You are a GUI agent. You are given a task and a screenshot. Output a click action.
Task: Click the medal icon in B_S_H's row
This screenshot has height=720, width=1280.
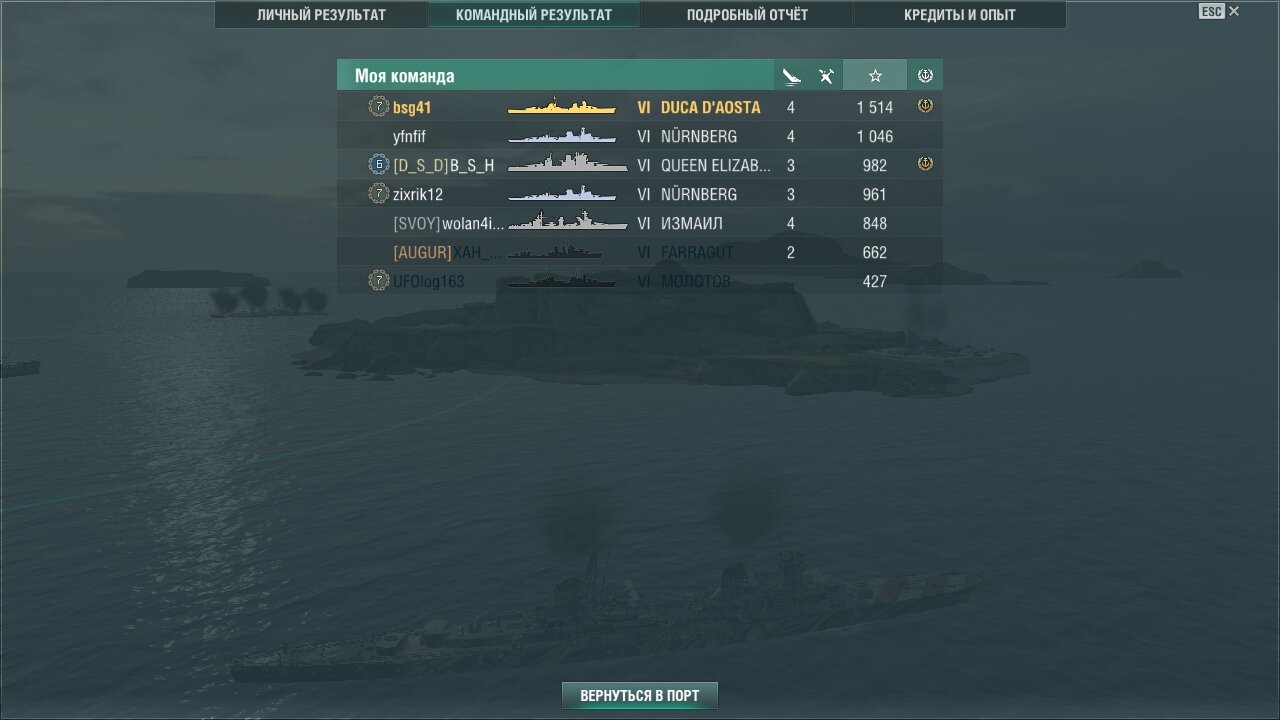pos(925,163)
